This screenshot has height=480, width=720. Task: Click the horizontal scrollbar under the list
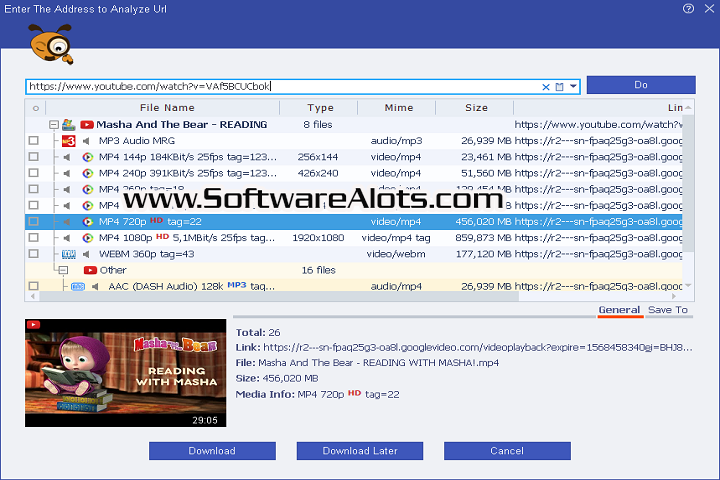pos(279,297)
